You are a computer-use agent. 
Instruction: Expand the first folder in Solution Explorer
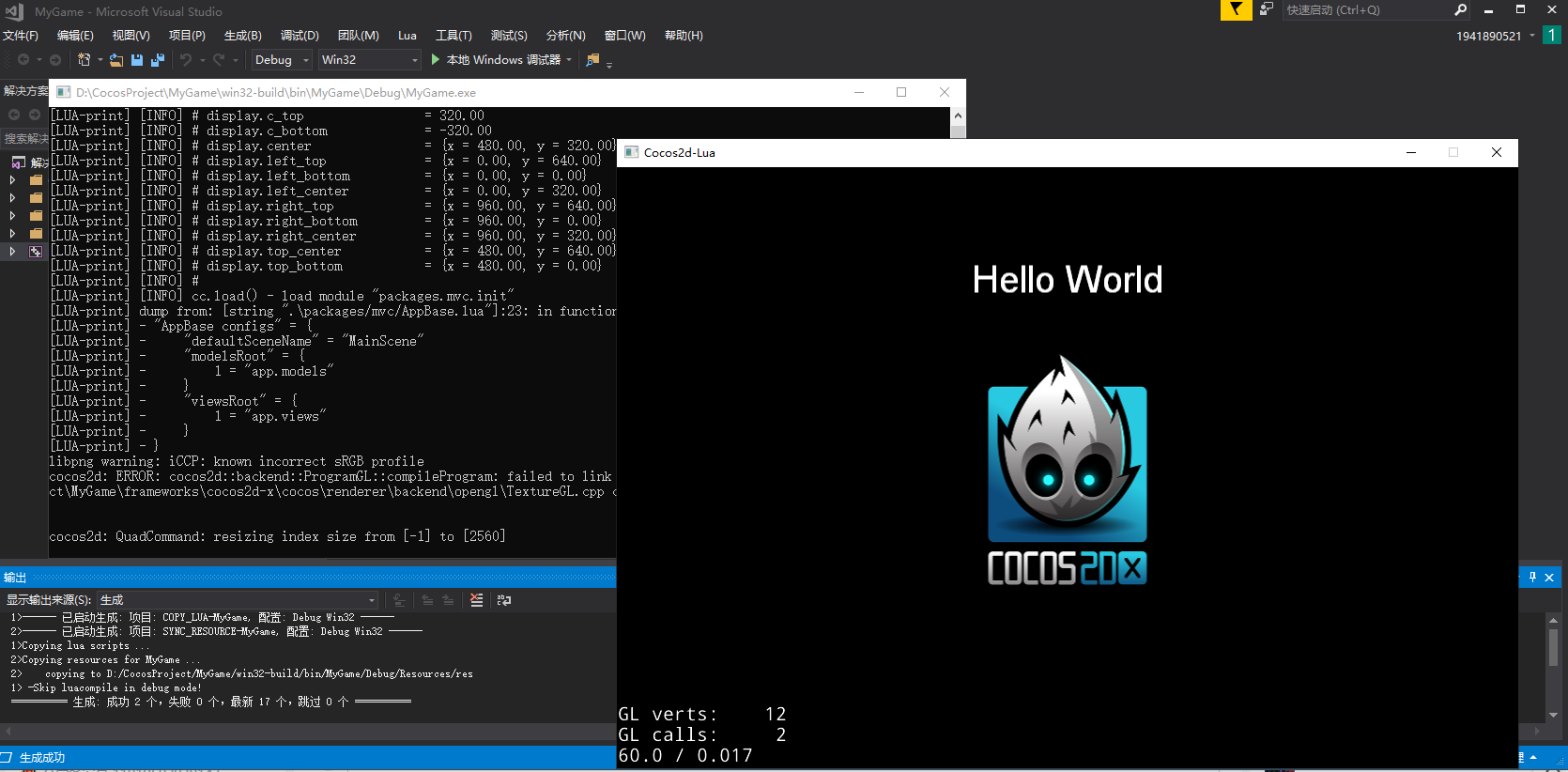[x=12, y=179]
